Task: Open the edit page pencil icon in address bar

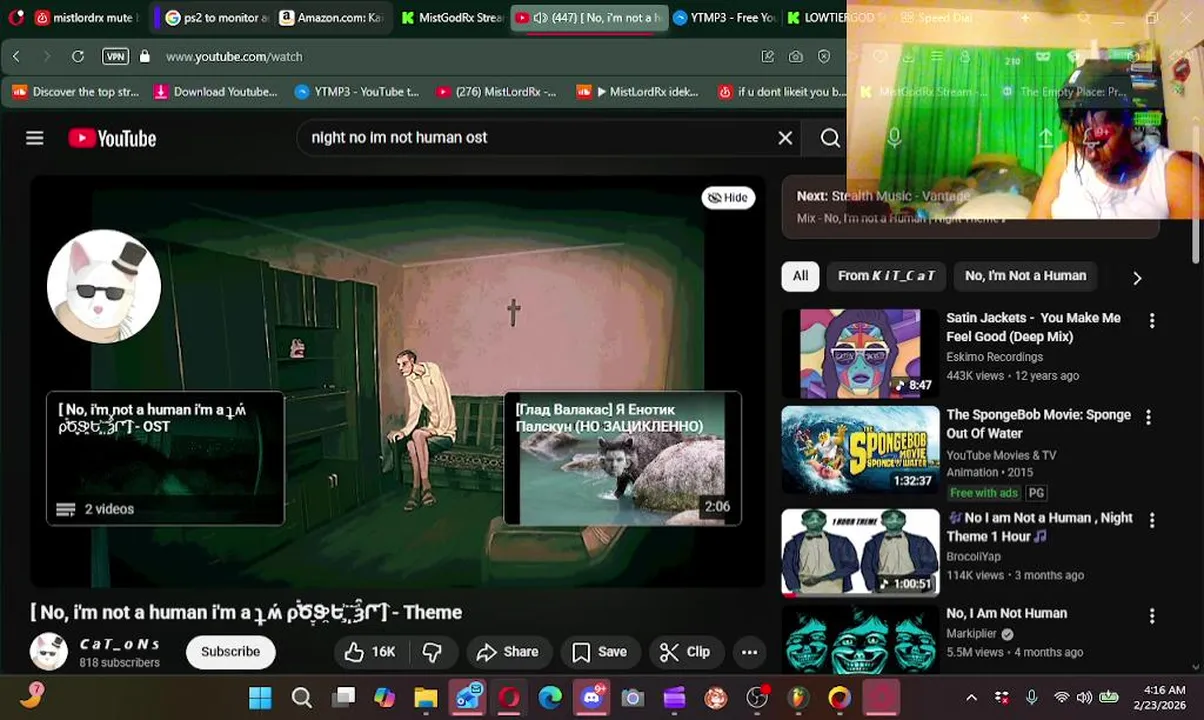Action: coord(767,57)
